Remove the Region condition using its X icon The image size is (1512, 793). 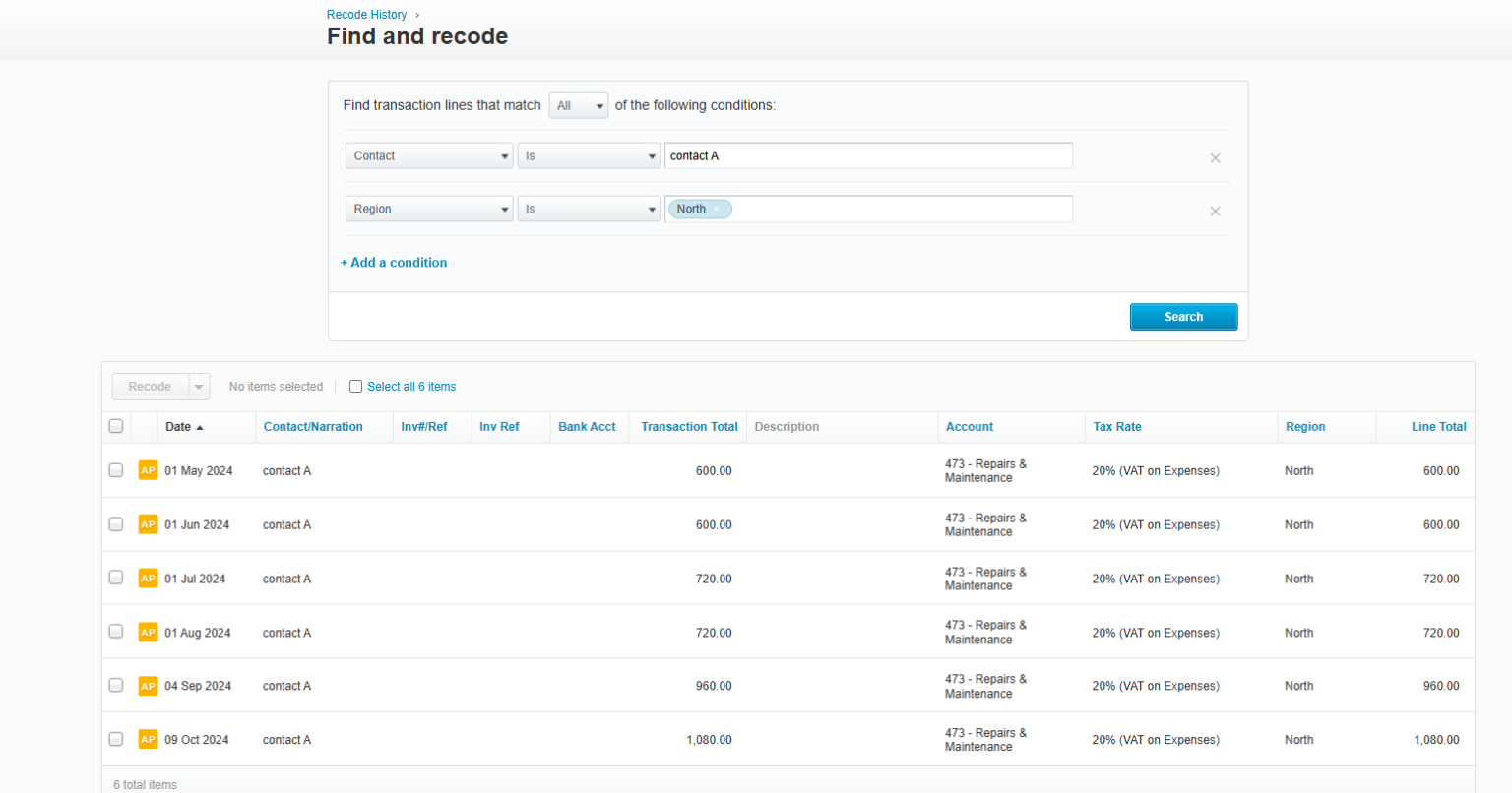[1215, 211]
